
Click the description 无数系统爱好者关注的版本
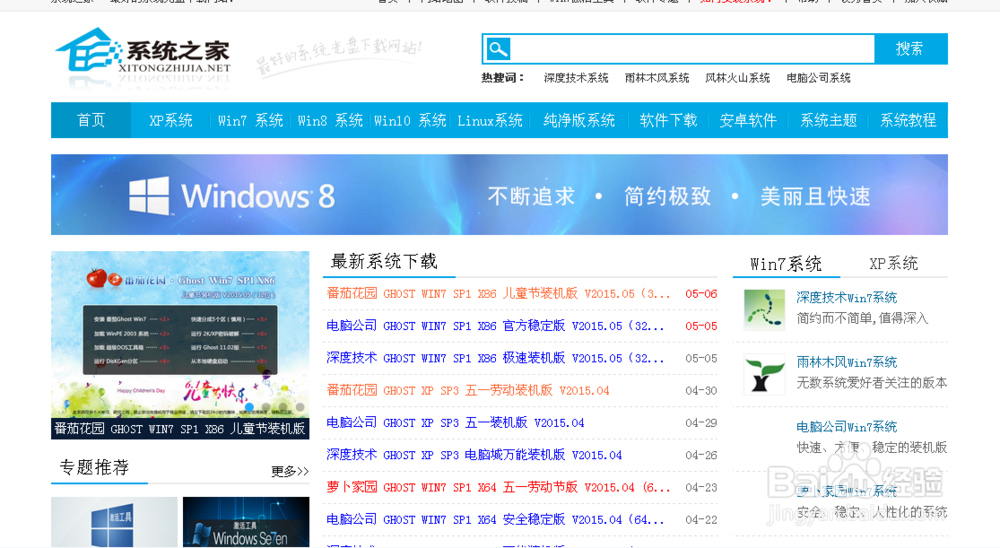click(871, 383)
